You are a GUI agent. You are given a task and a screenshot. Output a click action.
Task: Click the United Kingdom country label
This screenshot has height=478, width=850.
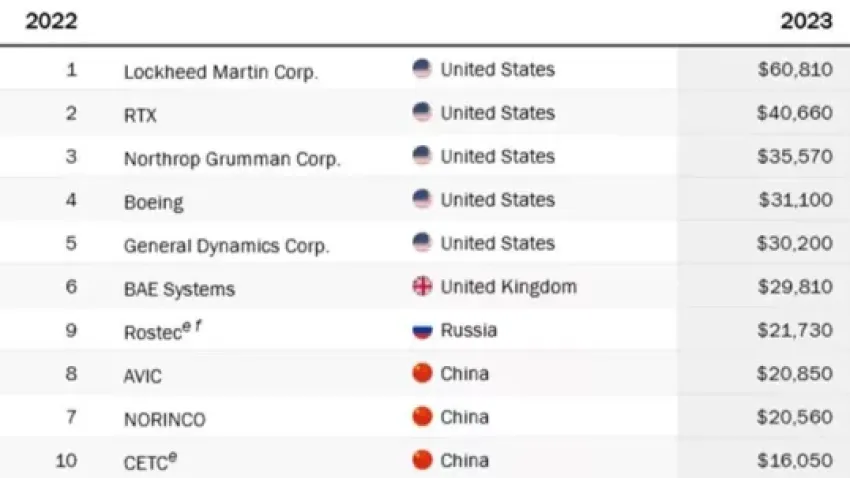[x=508, y=287]
